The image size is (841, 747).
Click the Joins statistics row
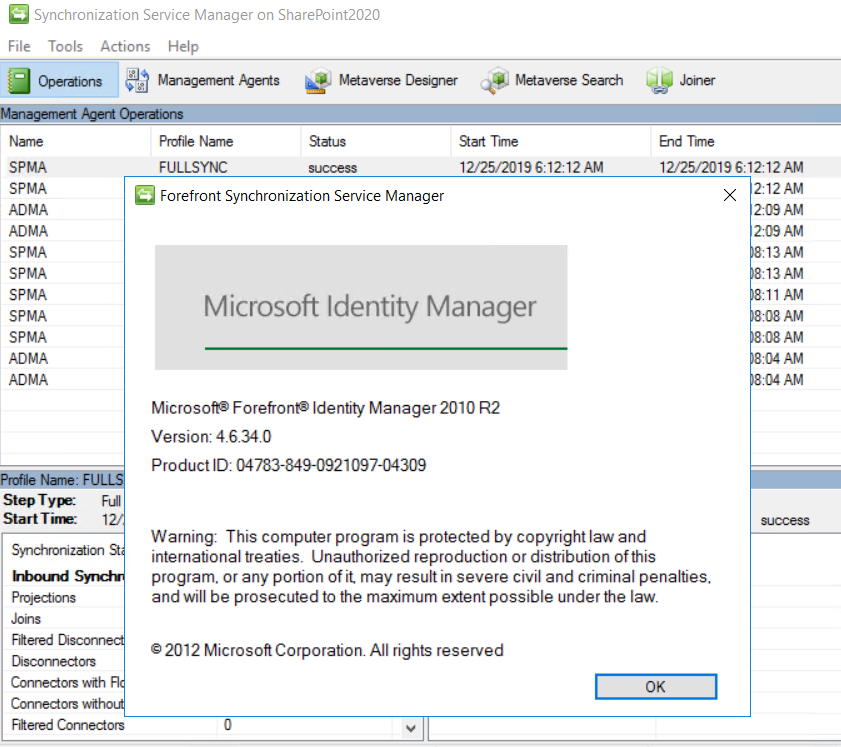pos(26,619)
